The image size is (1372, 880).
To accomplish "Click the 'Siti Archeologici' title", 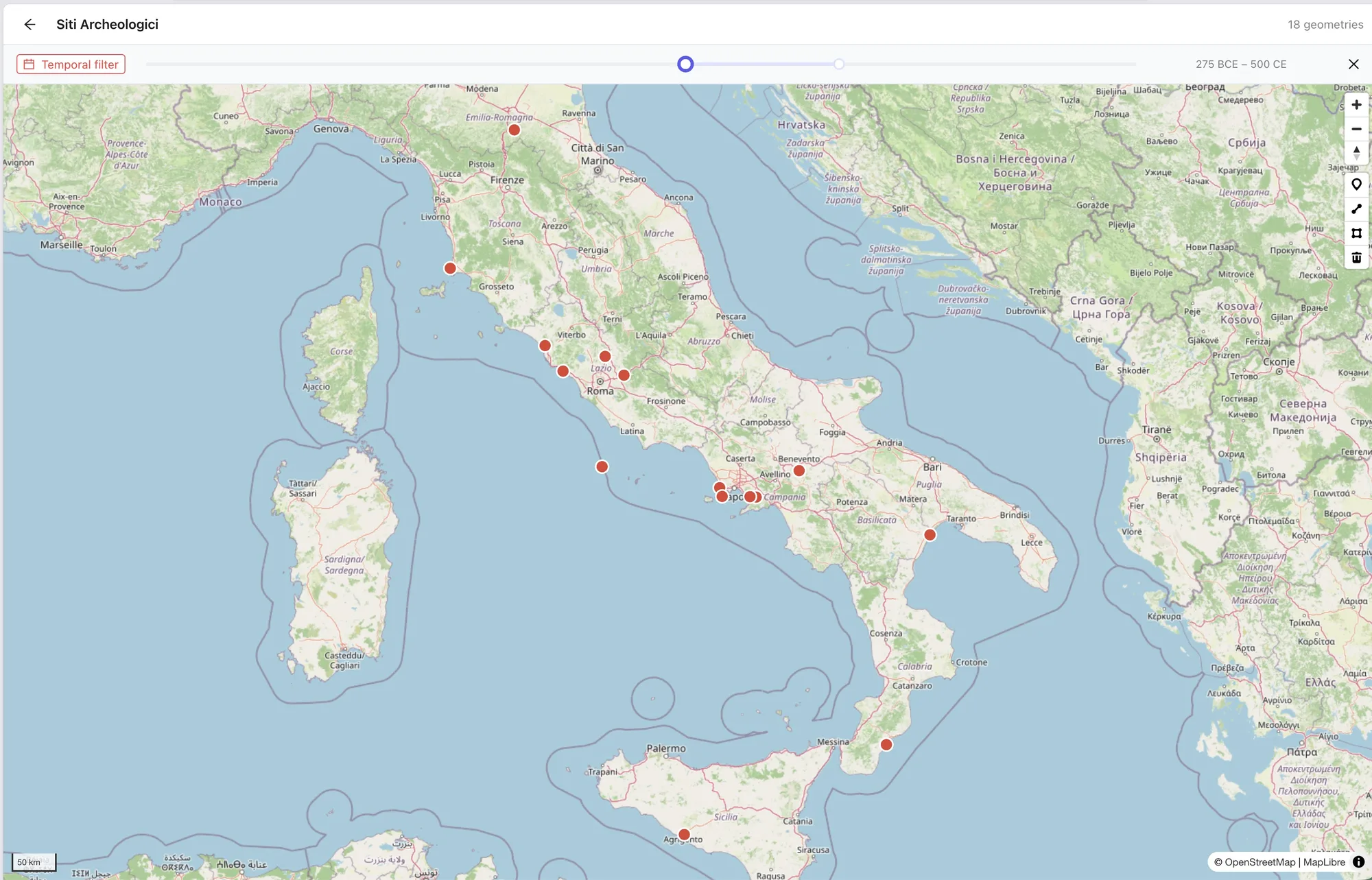I will point(107,25).
